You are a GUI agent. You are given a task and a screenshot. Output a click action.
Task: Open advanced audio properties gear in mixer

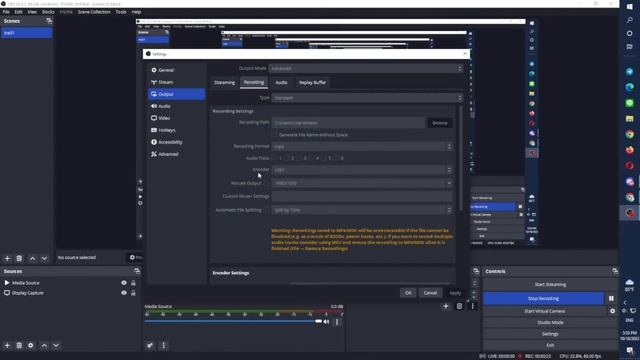click(x=150, y=345)
